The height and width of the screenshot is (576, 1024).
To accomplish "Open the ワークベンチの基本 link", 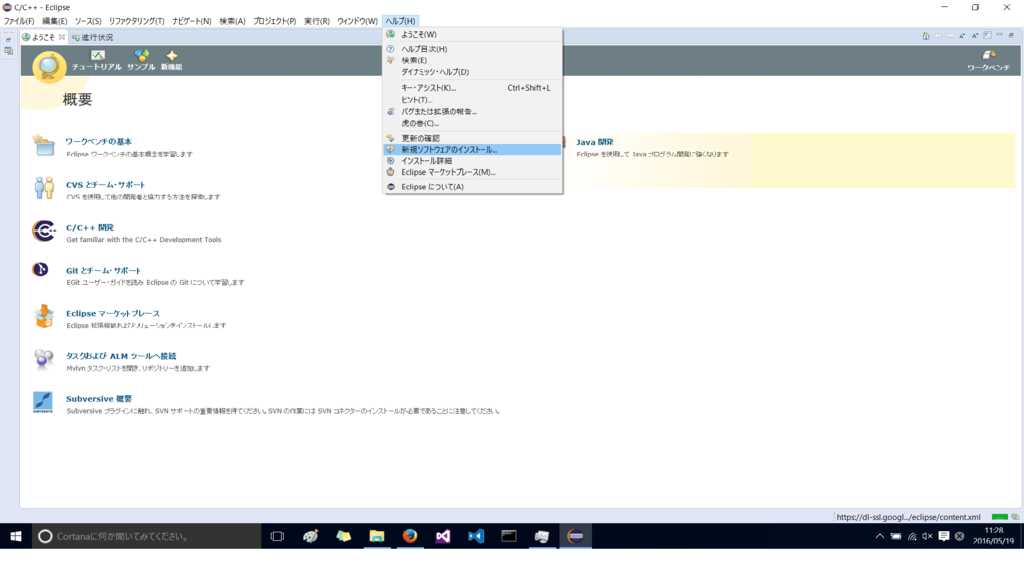I will click(x=99, y=141).
